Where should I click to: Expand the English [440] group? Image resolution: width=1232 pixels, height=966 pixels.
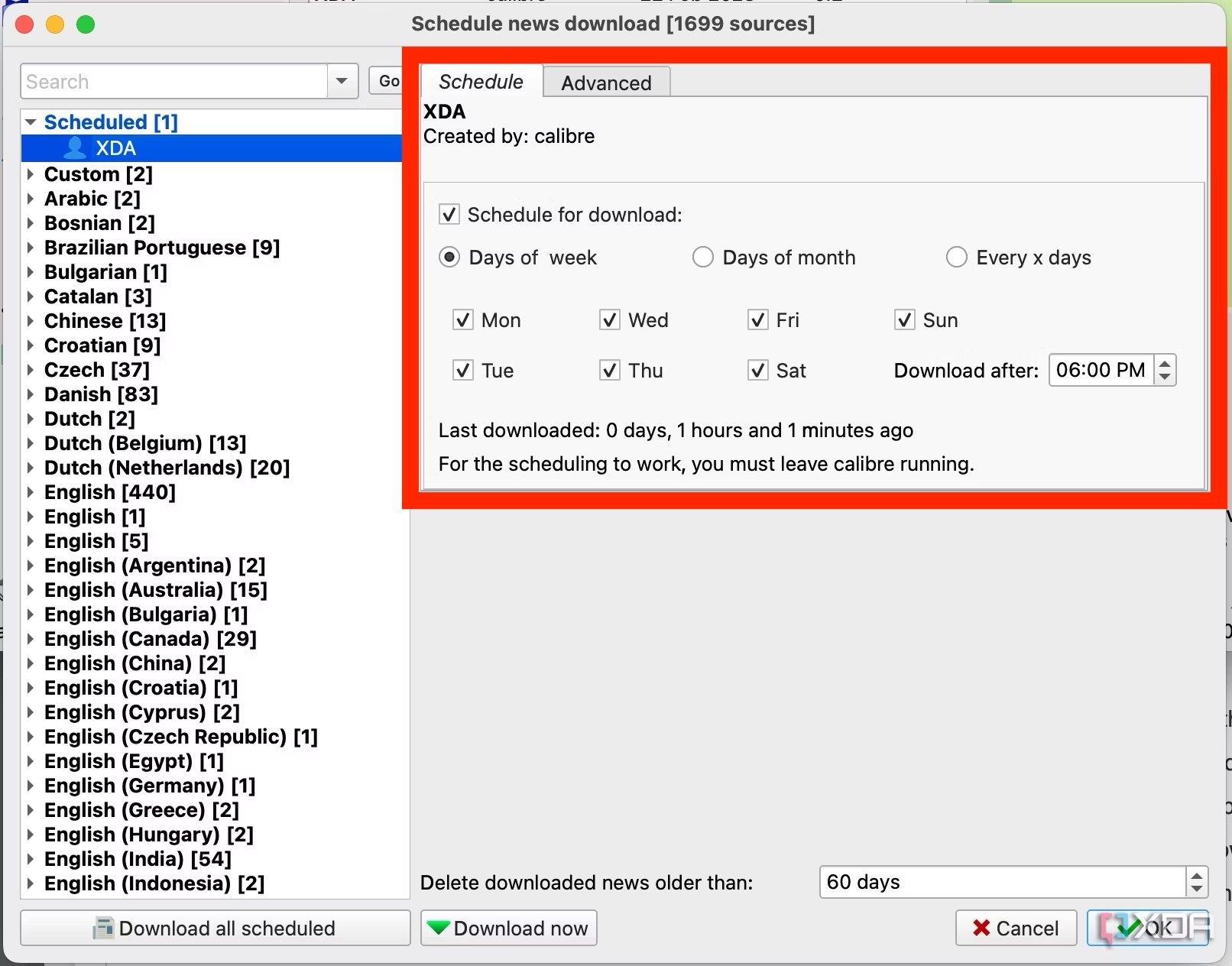coord(31,491)
